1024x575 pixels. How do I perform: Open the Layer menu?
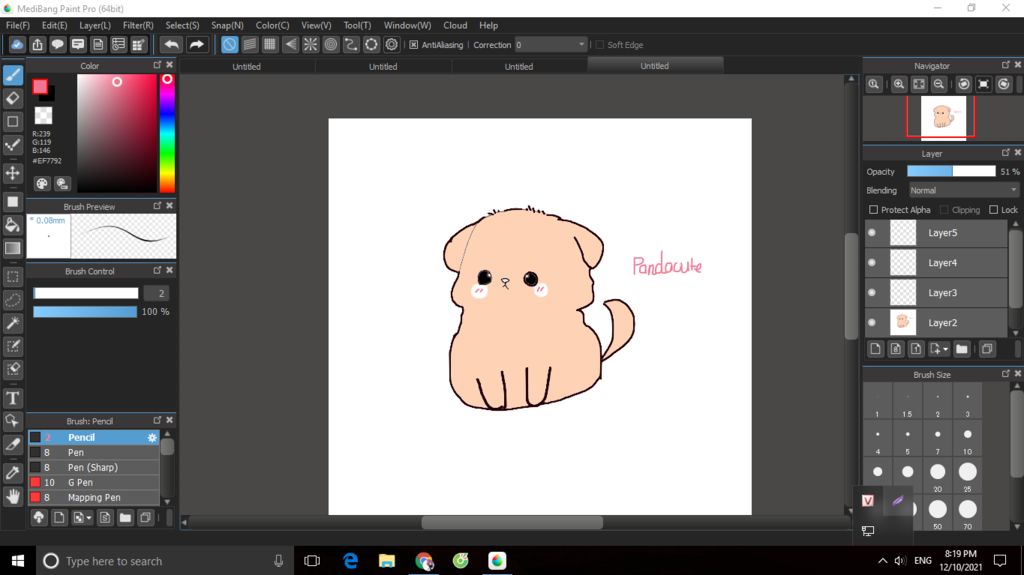click(95, 25)
